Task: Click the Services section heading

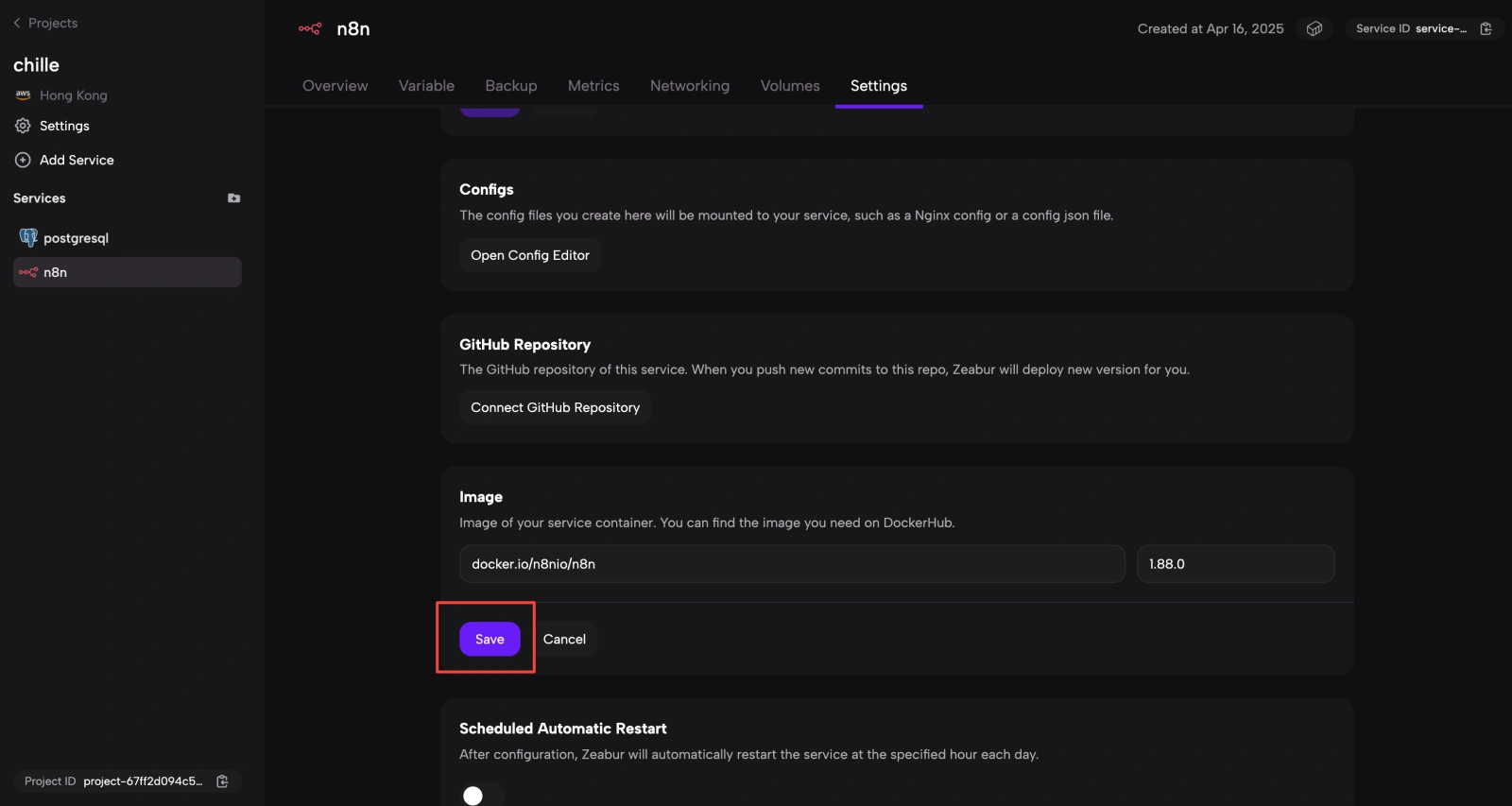Action: (40, 198)
